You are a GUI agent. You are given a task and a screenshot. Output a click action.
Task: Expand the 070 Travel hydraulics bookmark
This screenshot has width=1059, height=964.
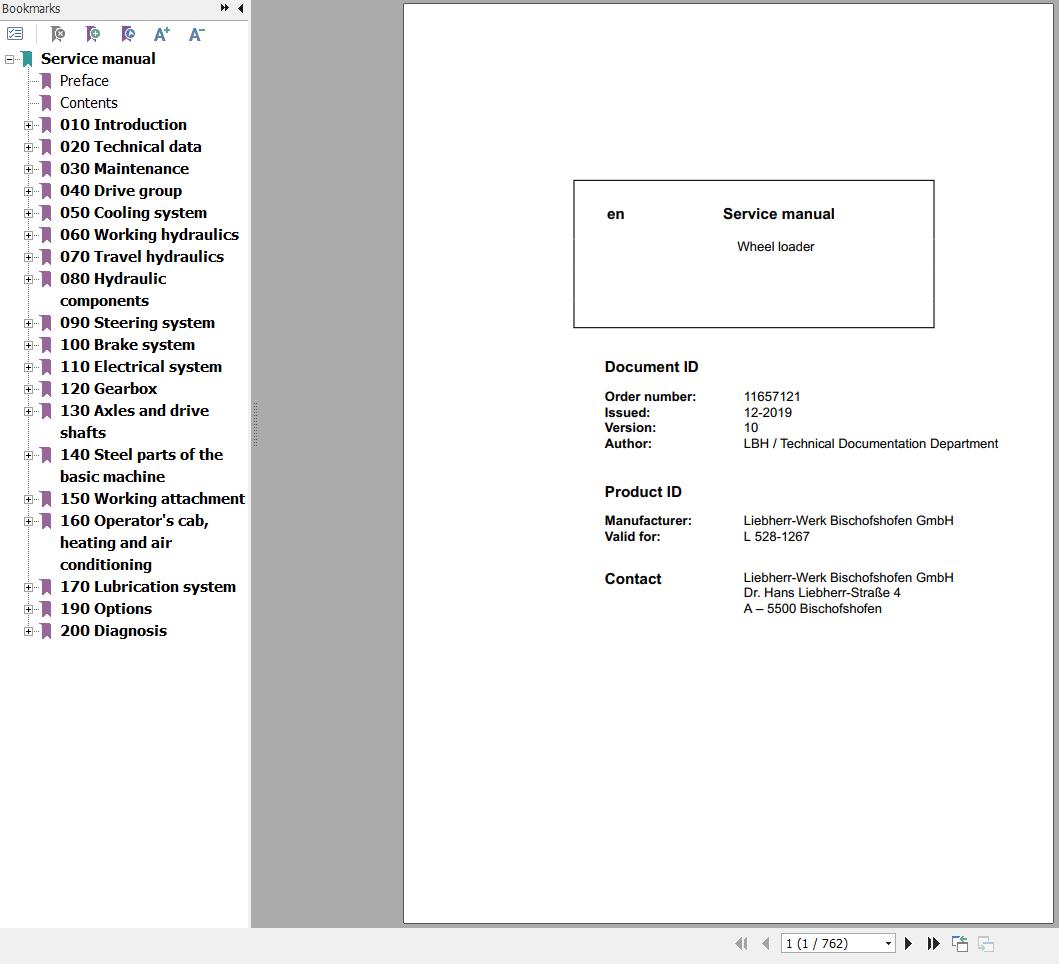tap(28, 257)
